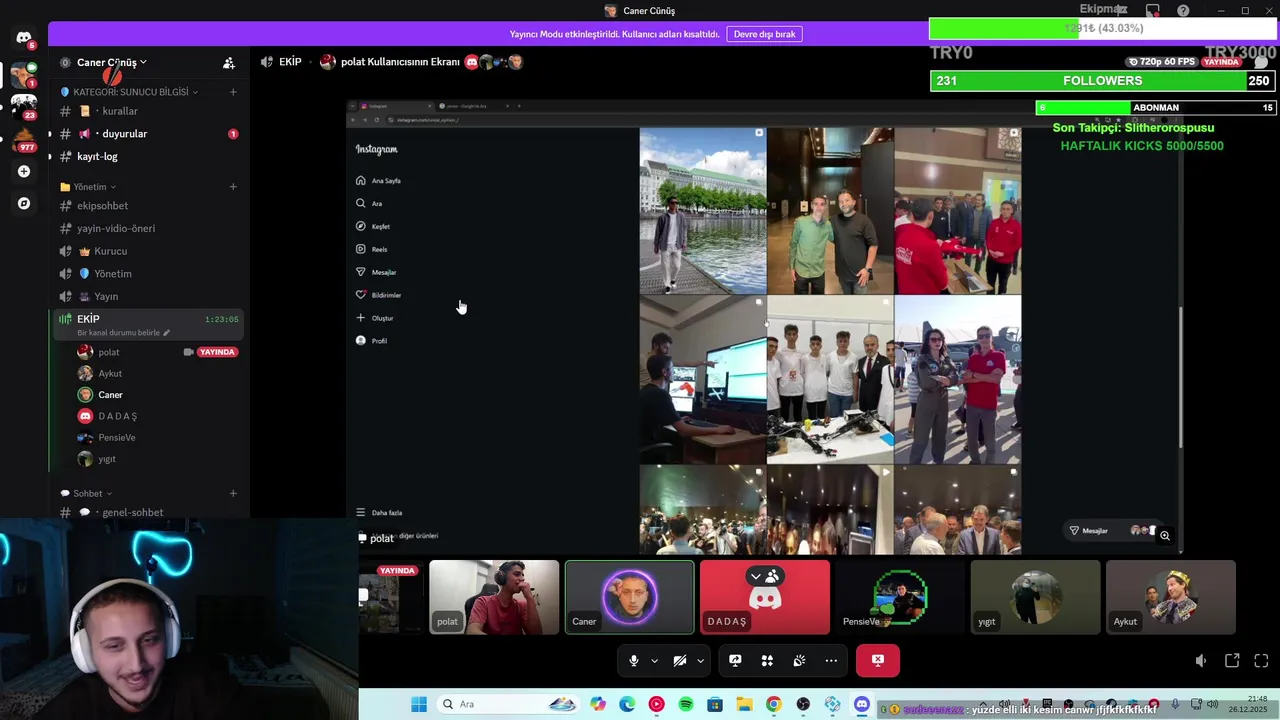
Task: Expand Caner Cünüş server menu
Action: [111, 62]
